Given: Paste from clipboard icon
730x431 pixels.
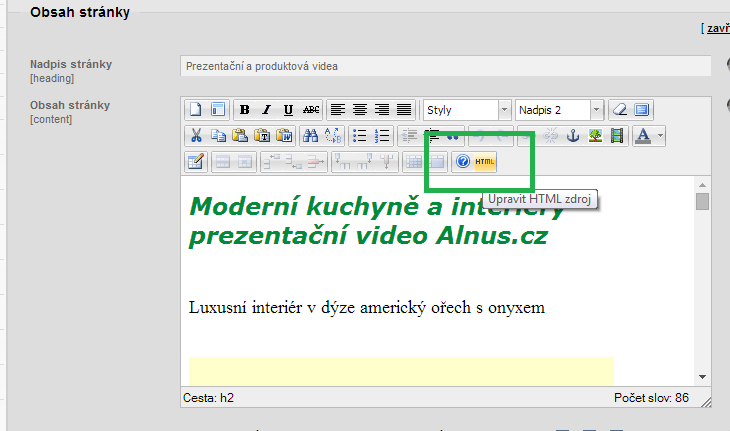Looking at the screenshot, I should pos(240,136).
